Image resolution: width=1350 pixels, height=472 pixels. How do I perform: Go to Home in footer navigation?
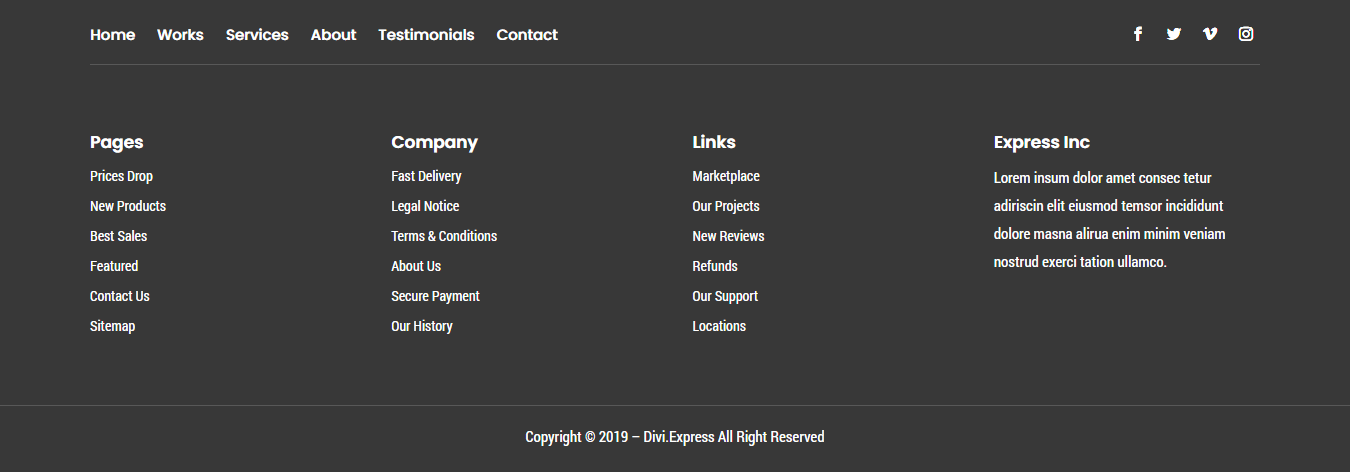112,35
